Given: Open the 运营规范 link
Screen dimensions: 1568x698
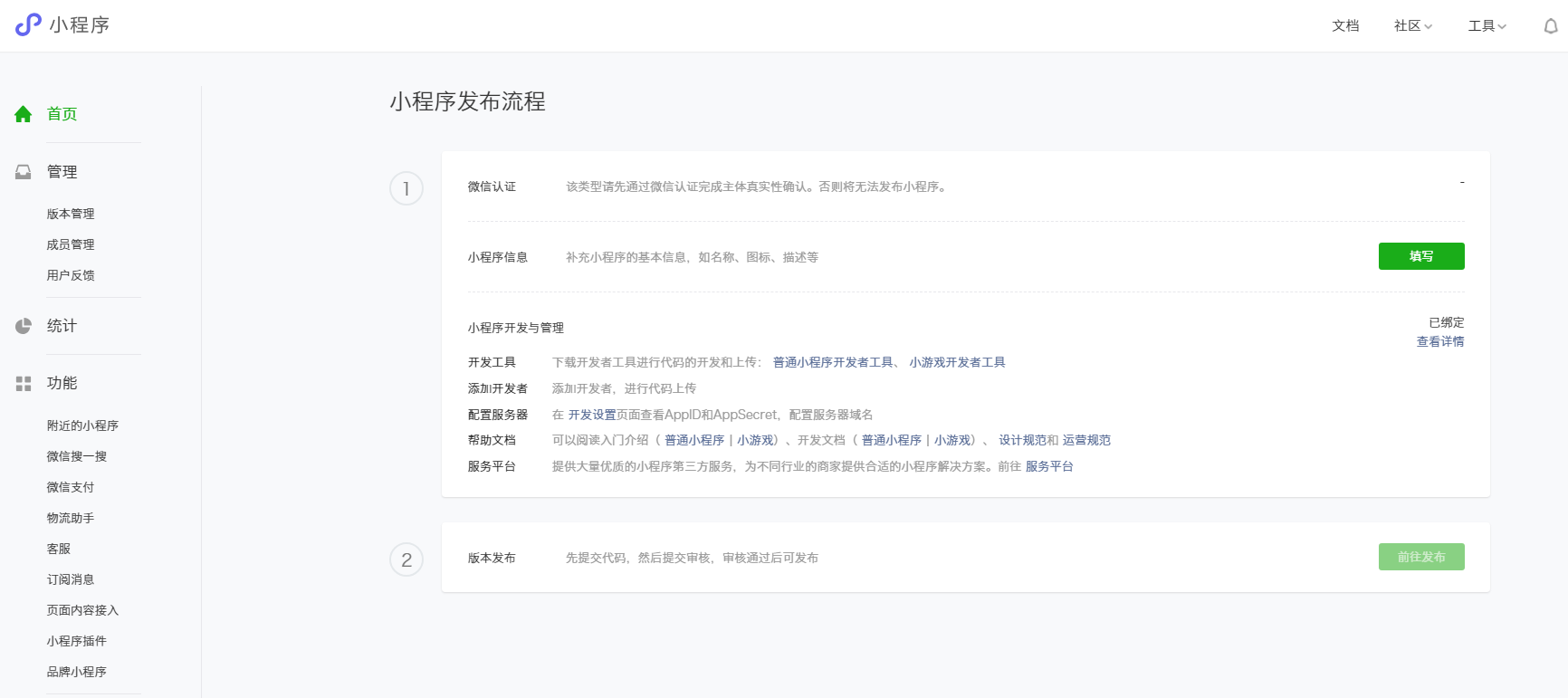Looking at the screenshot, I should tap(1086, 440).
